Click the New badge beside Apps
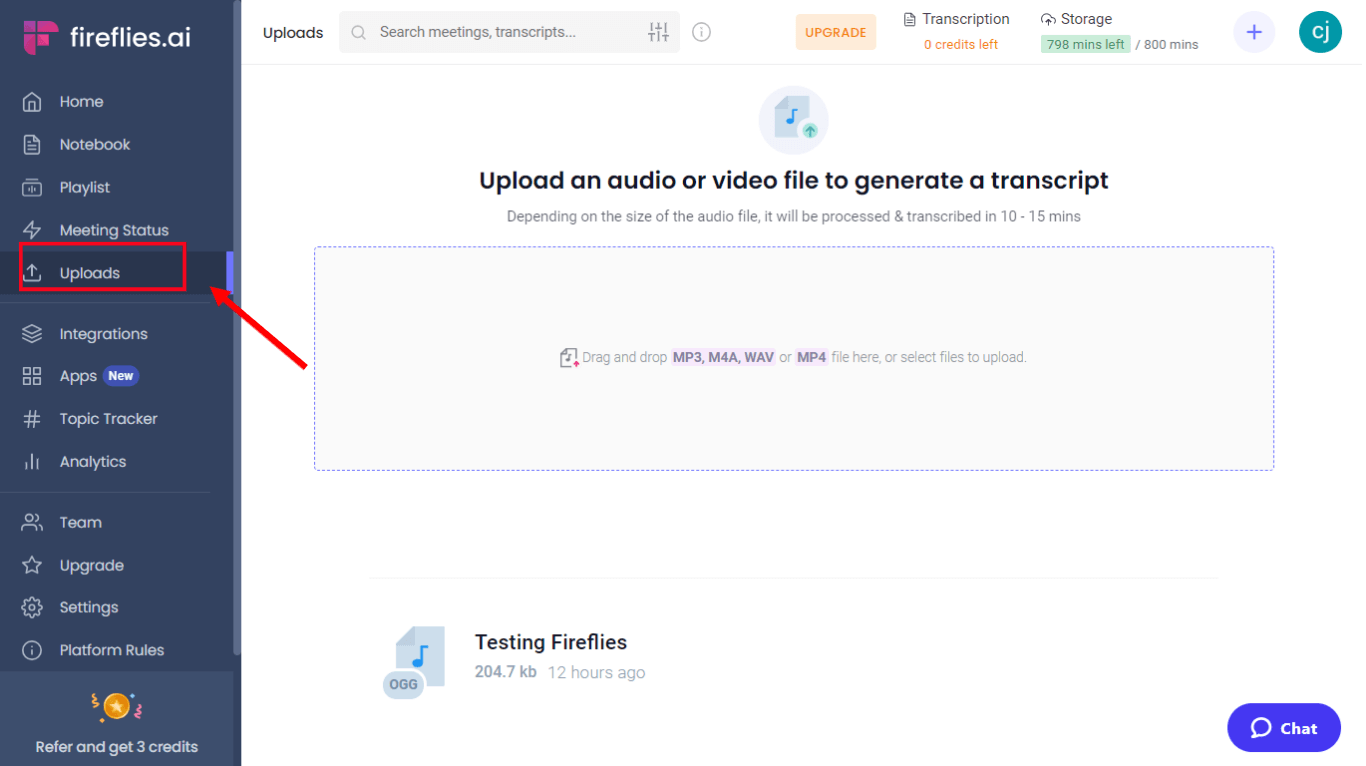Screen dimensions: 1366x766 [121, 376]
